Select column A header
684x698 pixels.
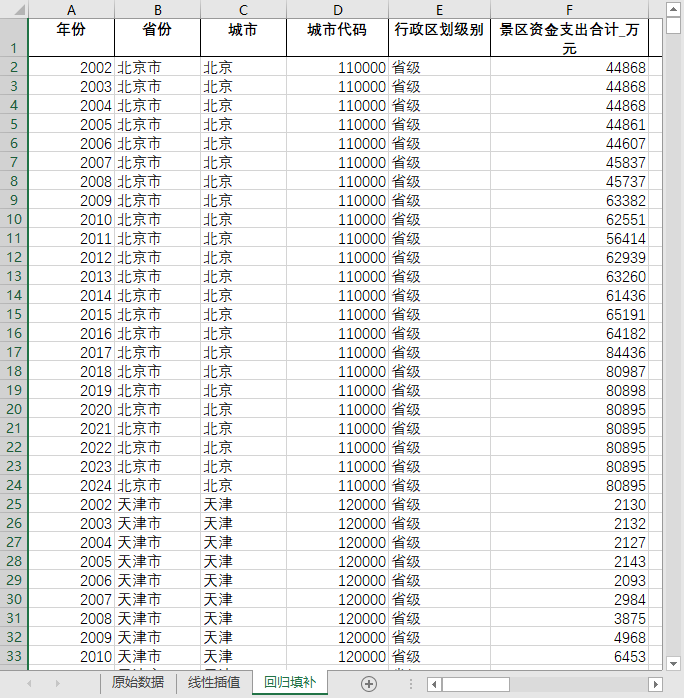click(x=71, y=9)
